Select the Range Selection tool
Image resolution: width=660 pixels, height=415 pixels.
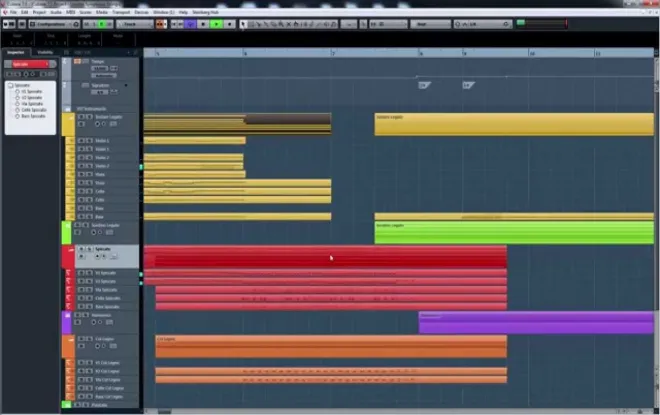tap(251, 24)
